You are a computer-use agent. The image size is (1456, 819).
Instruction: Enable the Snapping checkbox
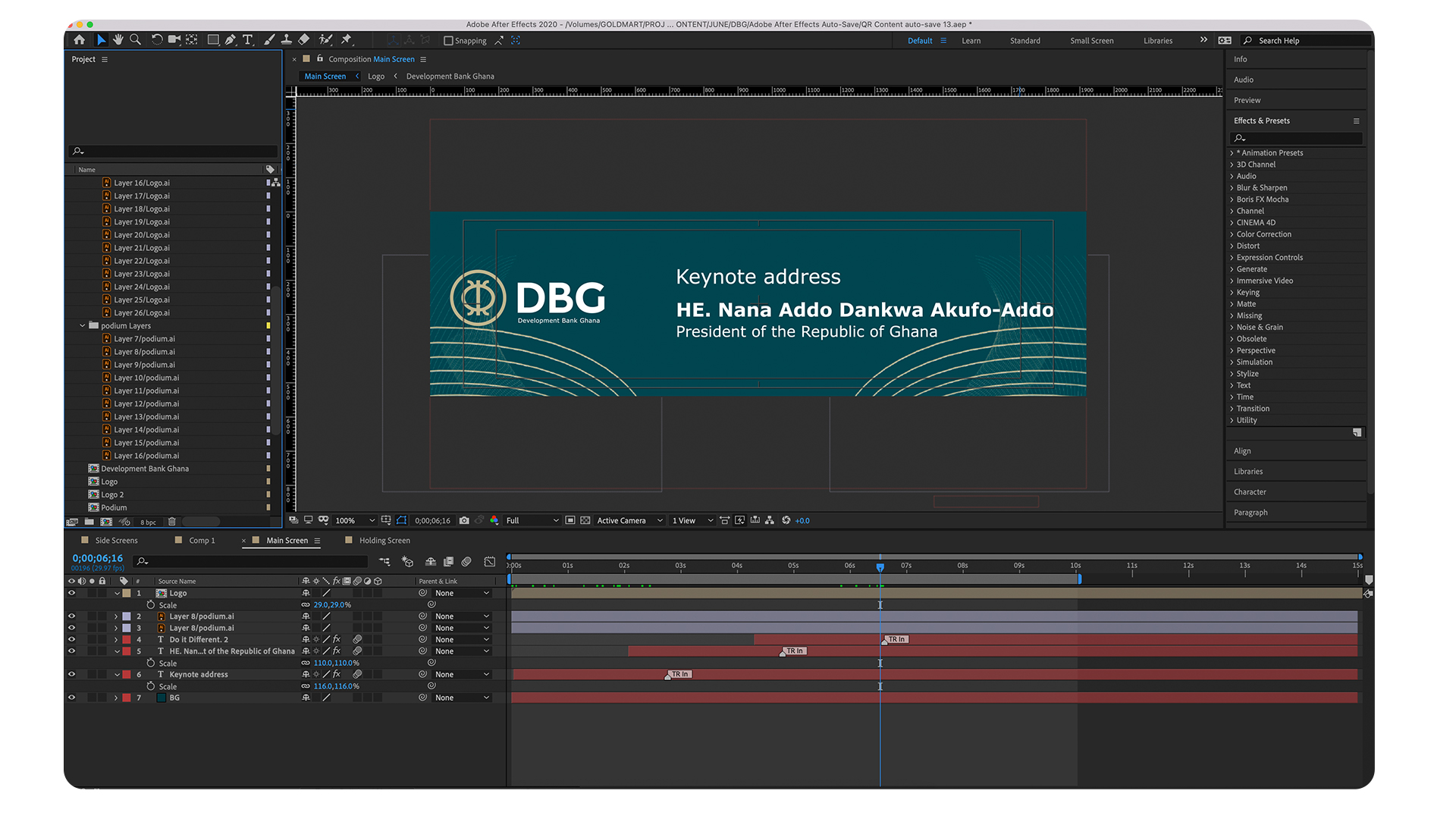pyautogui.click(x=448, y=41)
